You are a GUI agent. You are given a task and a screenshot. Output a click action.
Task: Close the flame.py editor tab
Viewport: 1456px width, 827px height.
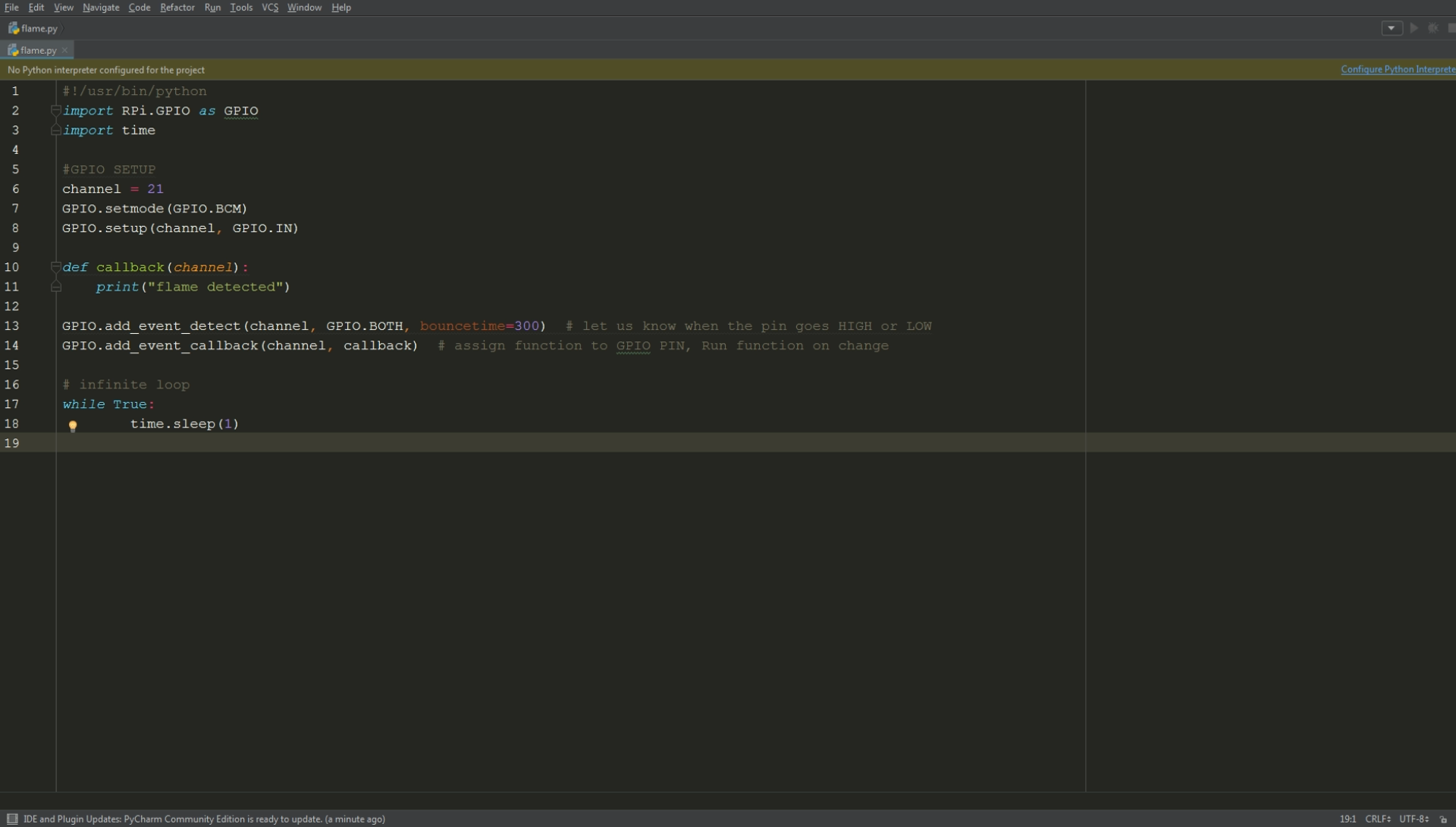tap(65, 50)
